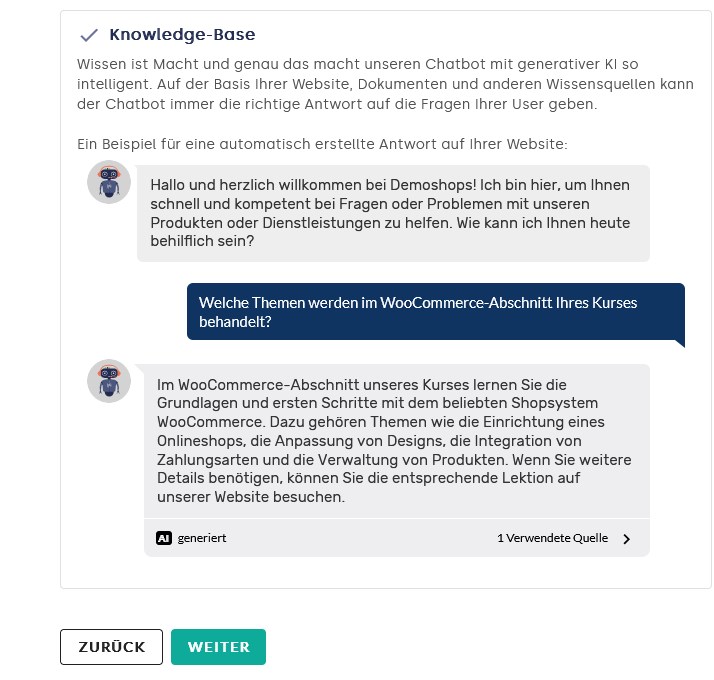Click the checkmark icon beside Knowledge-Base
714x680 pixels.
89,35
